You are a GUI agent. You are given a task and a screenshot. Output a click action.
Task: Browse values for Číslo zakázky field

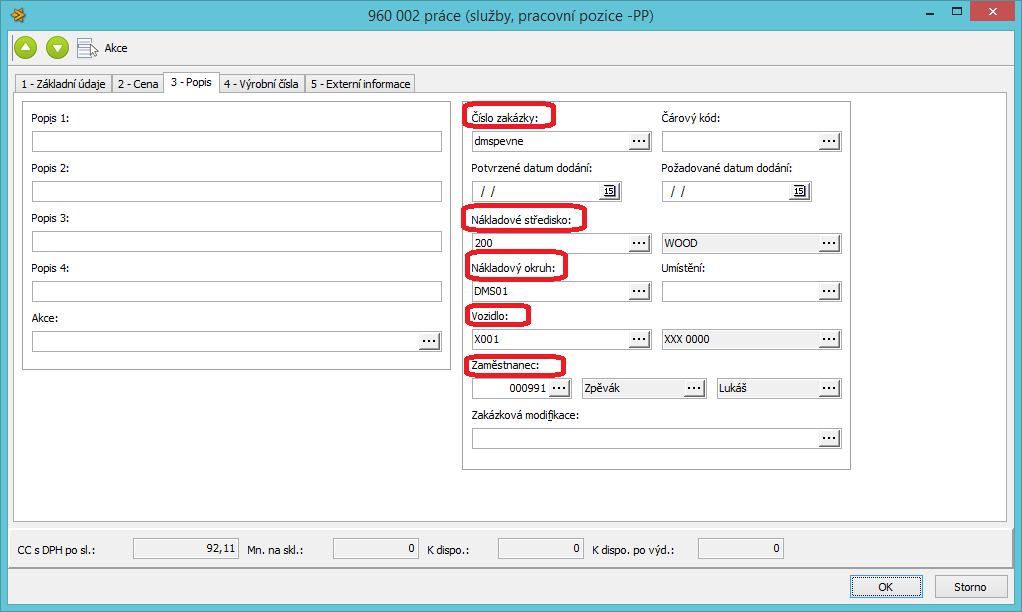[x=640, y=141]
